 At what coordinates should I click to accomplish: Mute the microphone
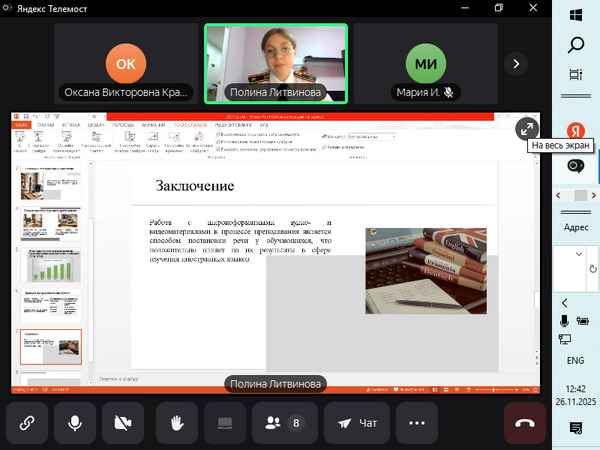(x=75, y=423)
